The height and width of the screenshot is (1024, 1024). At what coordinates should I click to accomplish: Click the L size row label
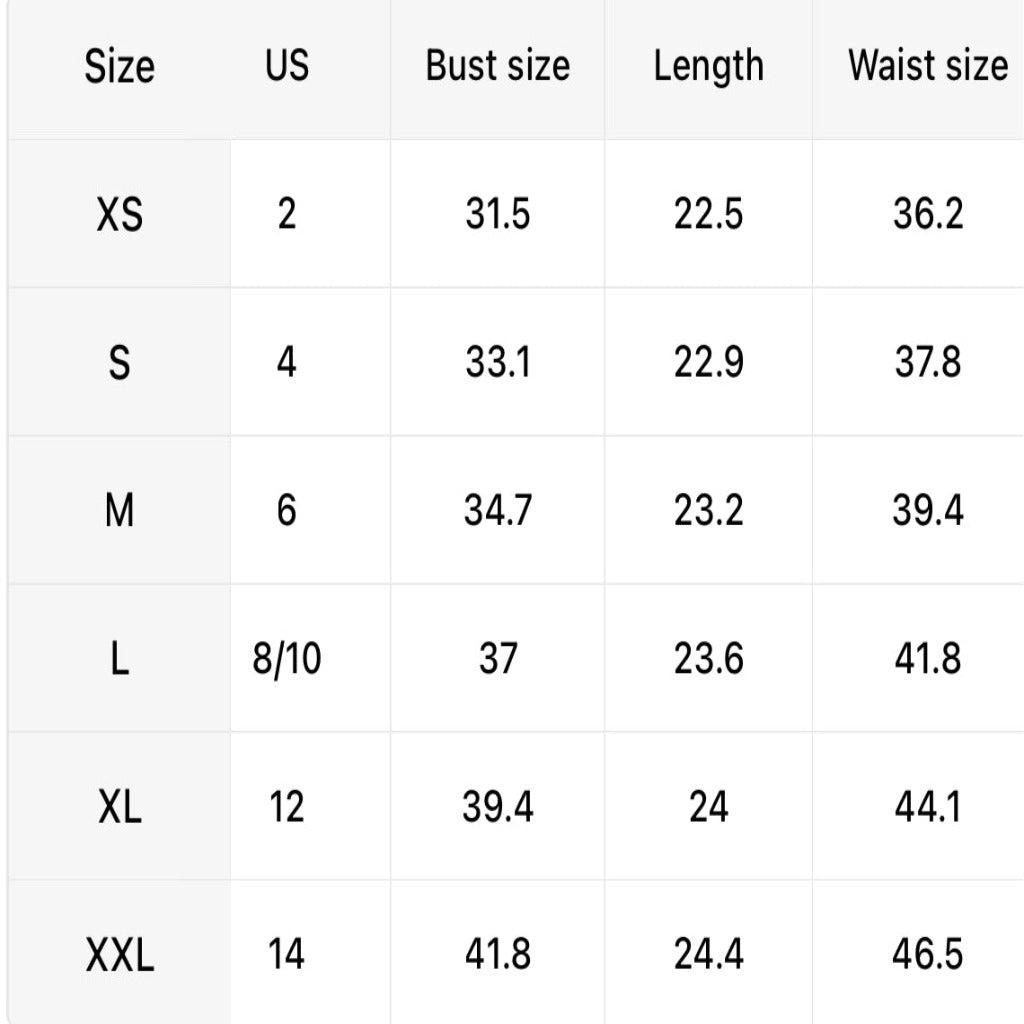(x=119, y=659)
